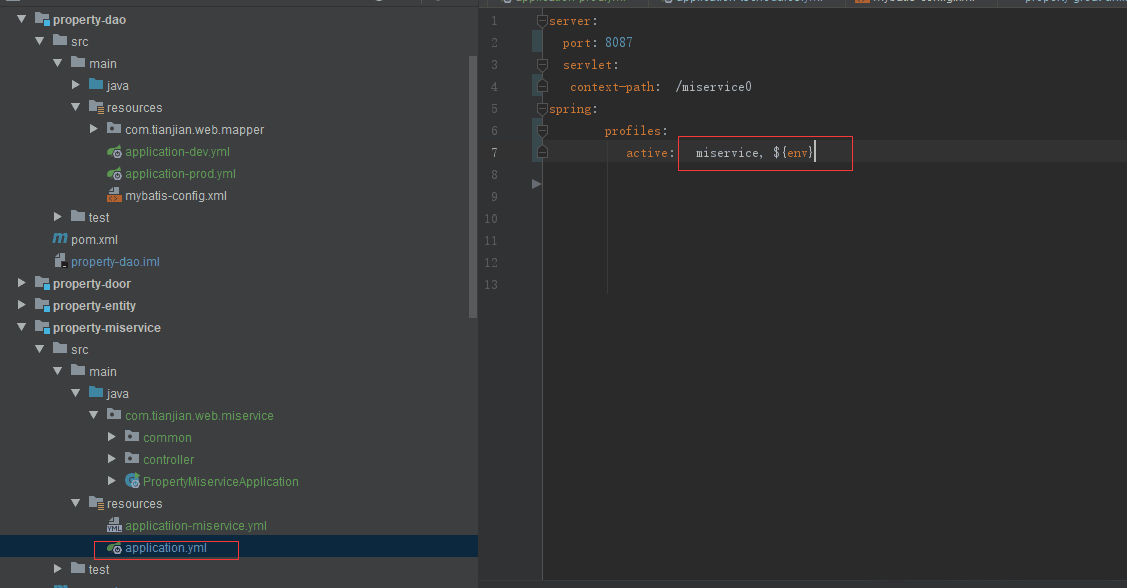Click the PropertyMiserviceApplication class icon
This screenshot has height=588, width=1127.
pos(132,482)
